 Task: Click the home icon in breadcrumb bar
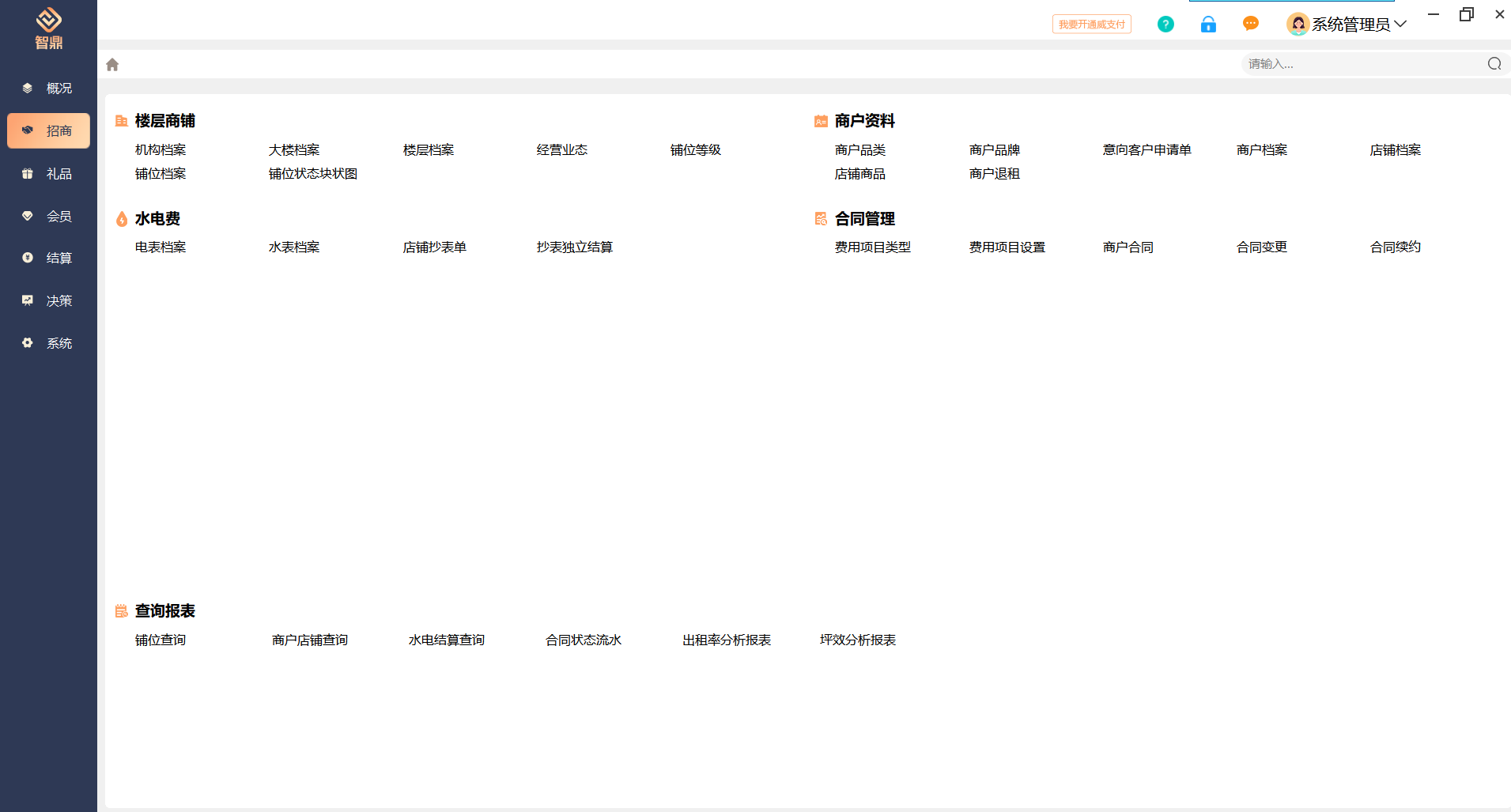point(112,65)
